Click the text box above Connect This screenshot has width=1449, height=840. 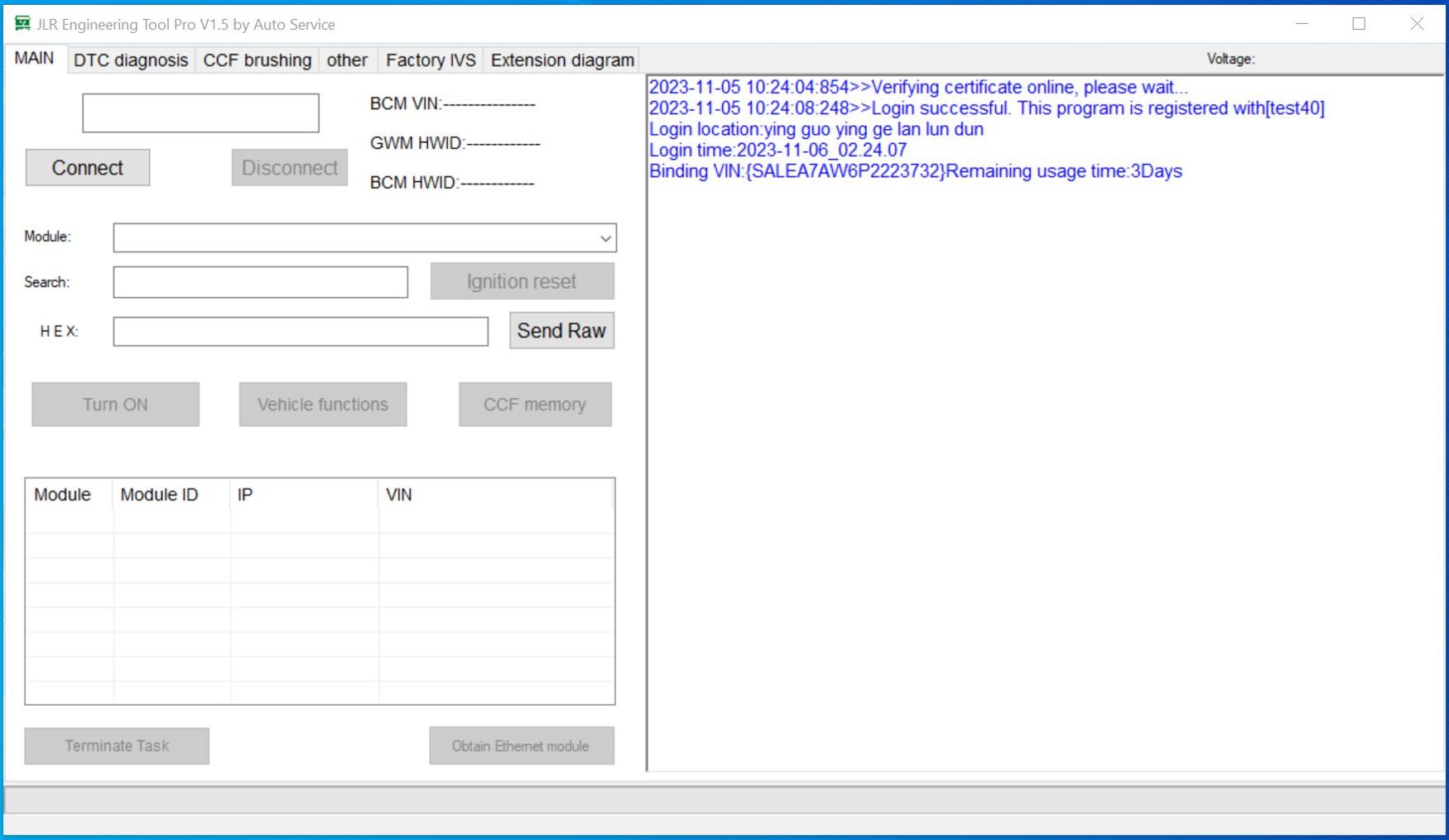tap(200, 113)
